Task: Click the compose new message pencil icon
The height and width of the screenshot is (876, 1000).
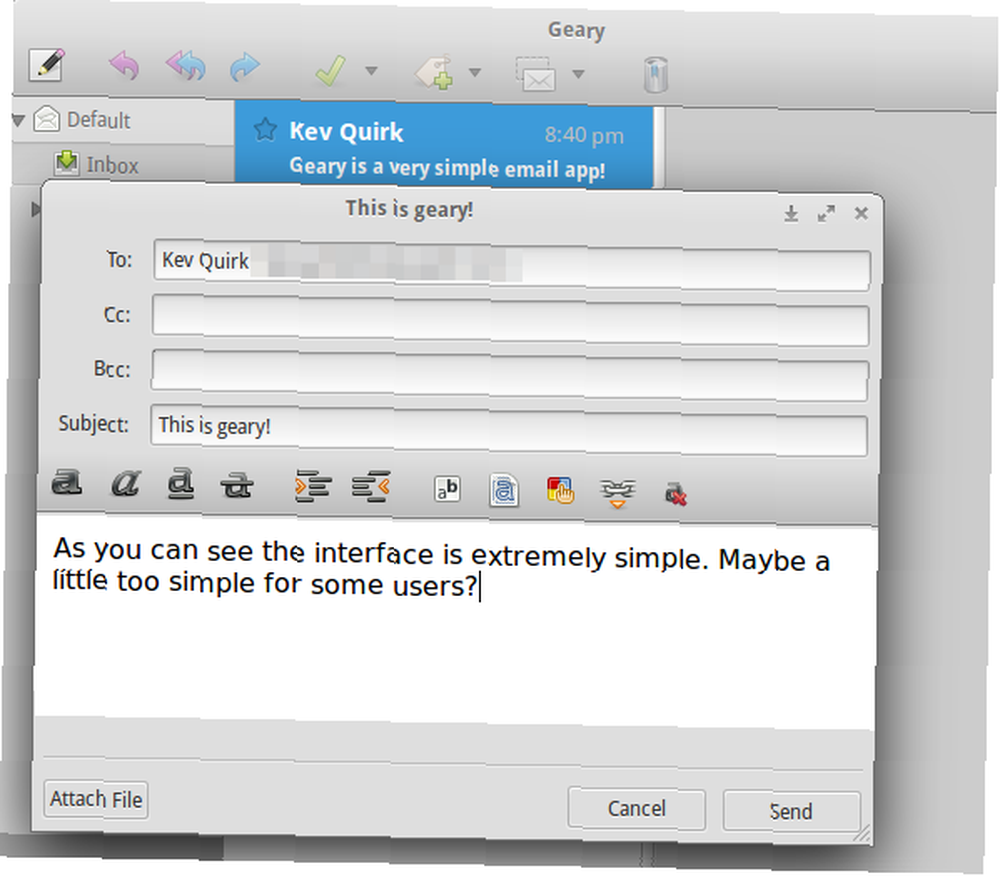Action: click(x=47, y=64)
